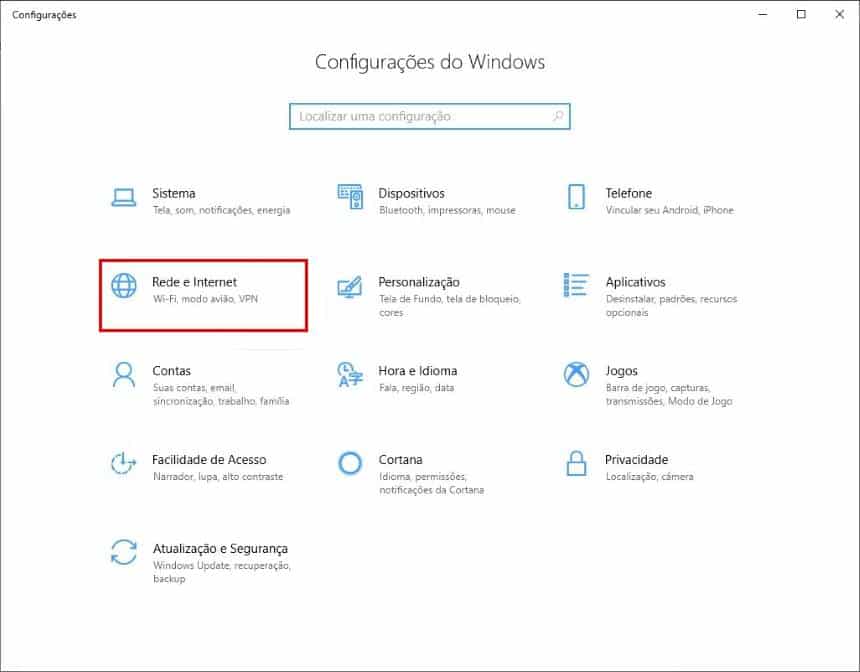Viewport: 860px width, 672px height.
Task: Open Rede e Internet title
Action: (x=194, y=282)
